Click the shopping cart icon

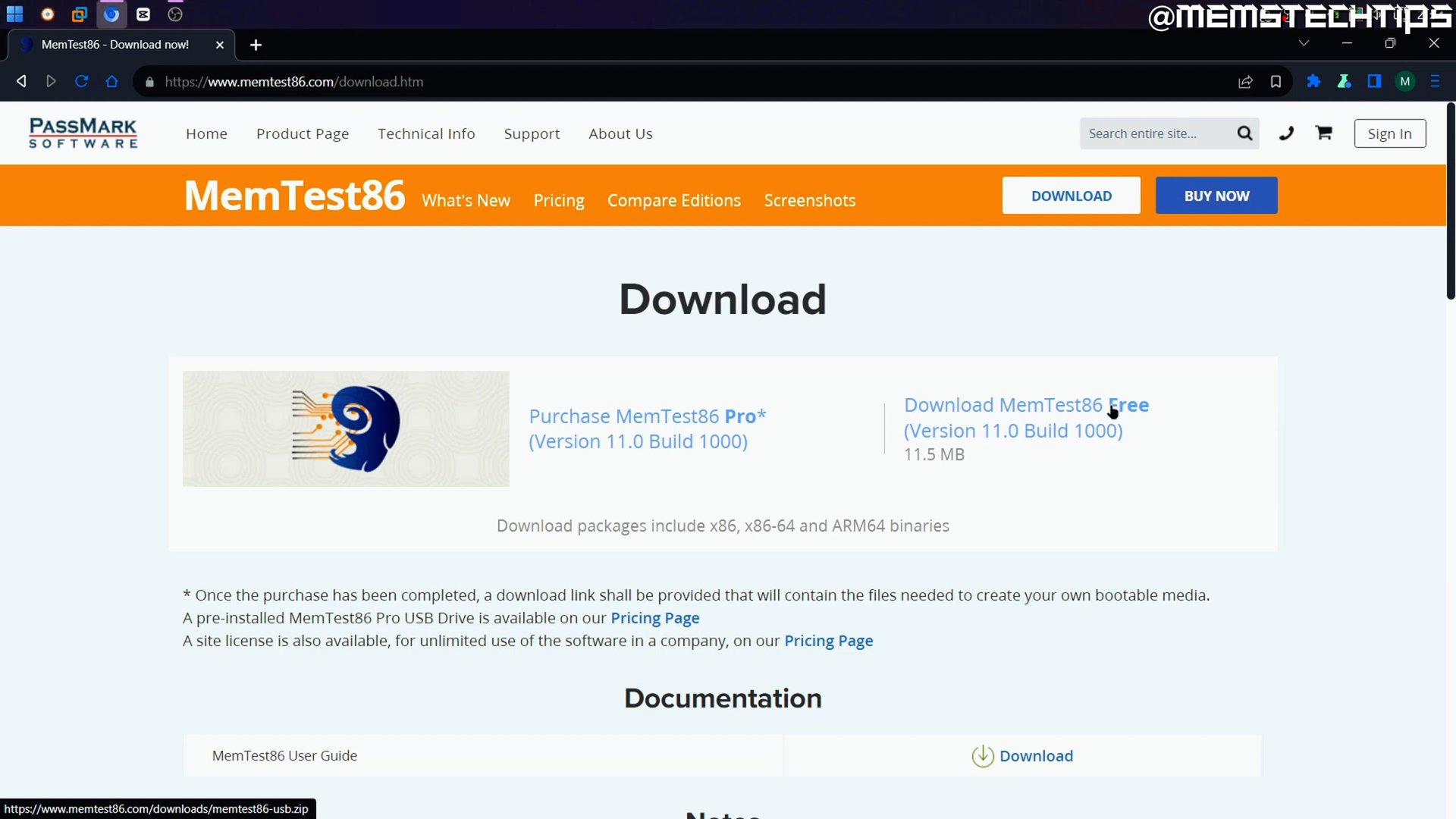point(1324,133)
